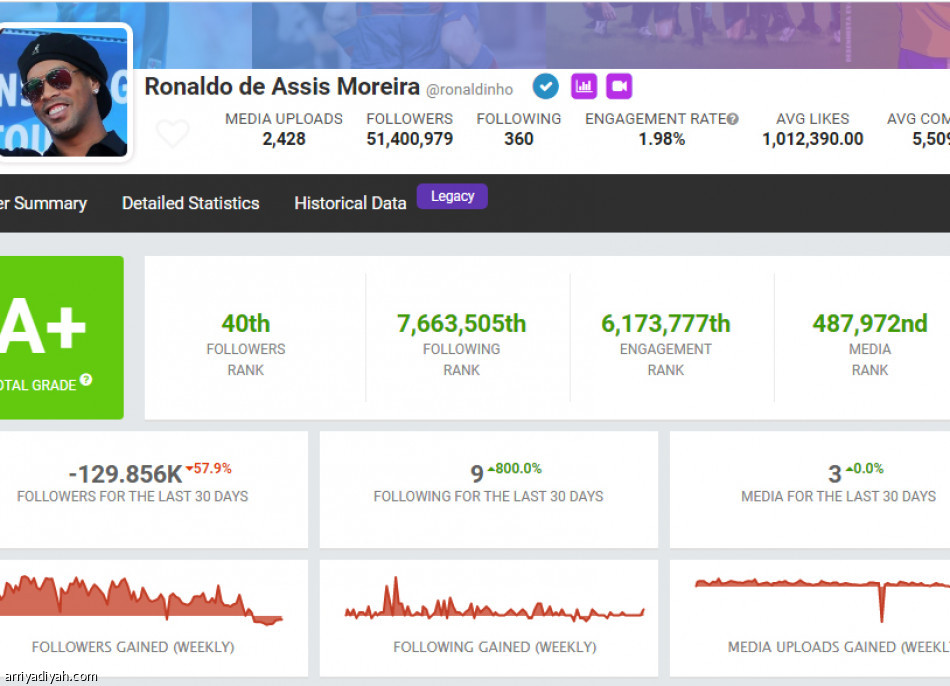Viewport: 950px width, 686px height.
Task: Open the purple bar chart statistics icon
Action: pos(584,87)
